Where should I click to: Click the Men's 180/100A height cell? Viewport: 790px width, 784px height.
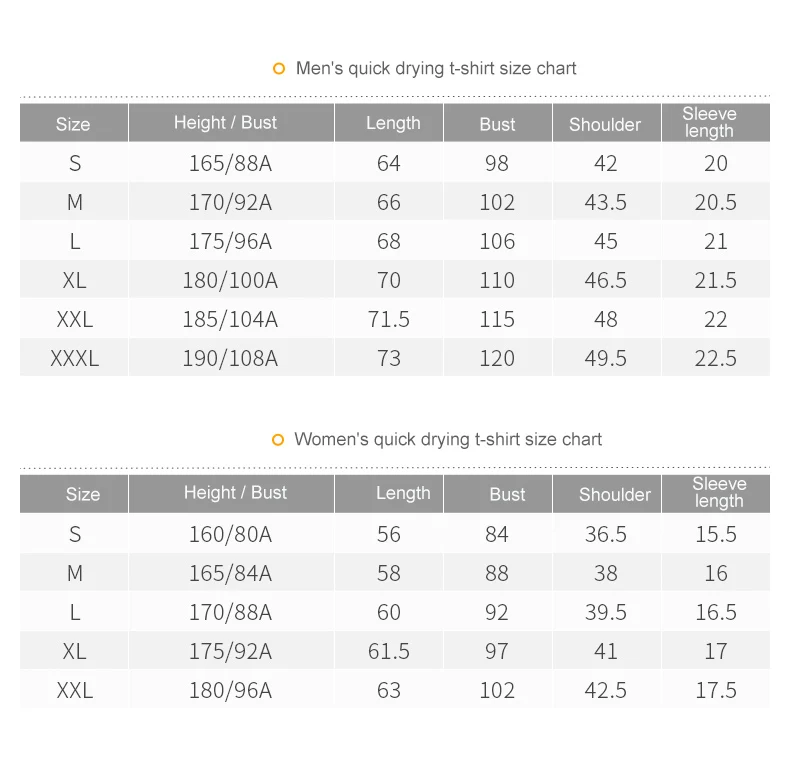230,280
